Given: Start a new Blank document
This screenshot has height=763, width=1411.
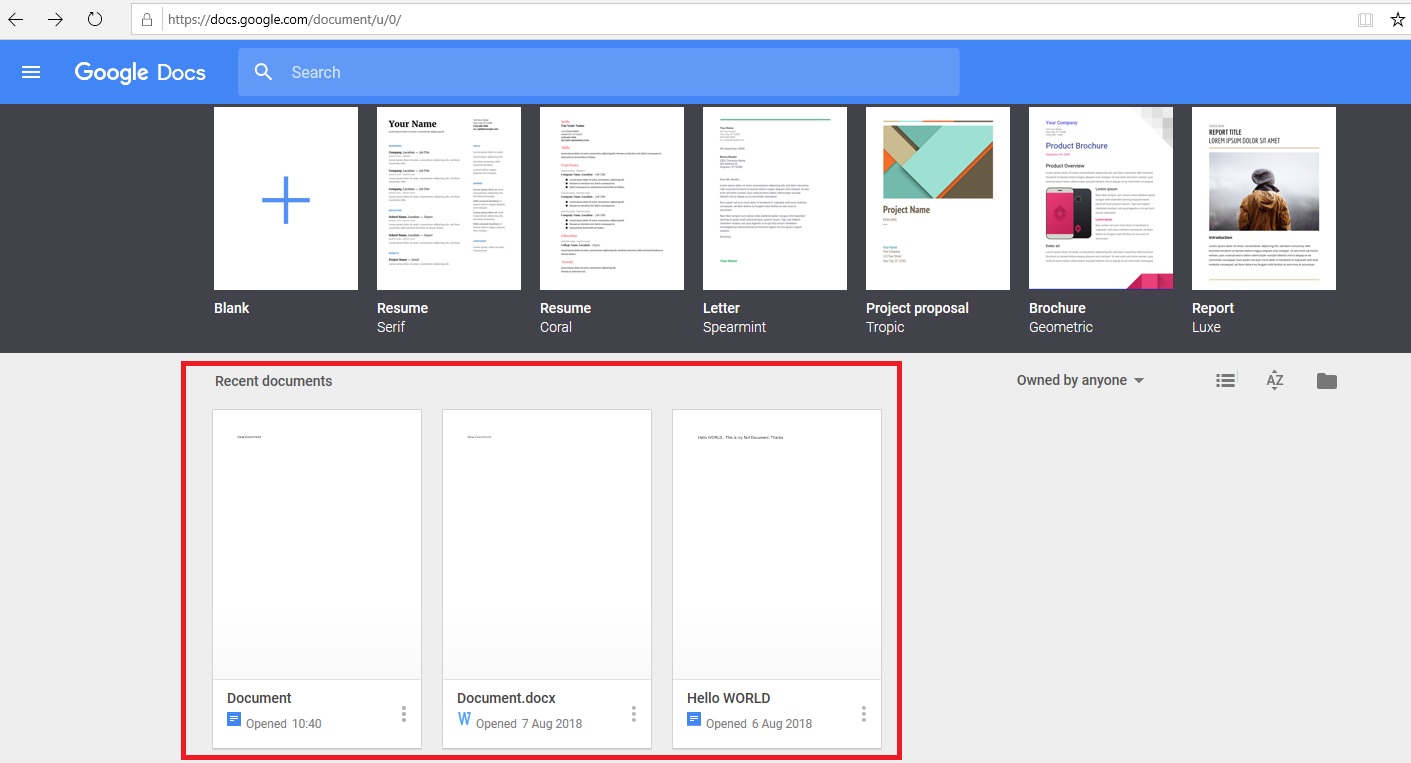Looking at the screenshot, I should pos(285,198).
